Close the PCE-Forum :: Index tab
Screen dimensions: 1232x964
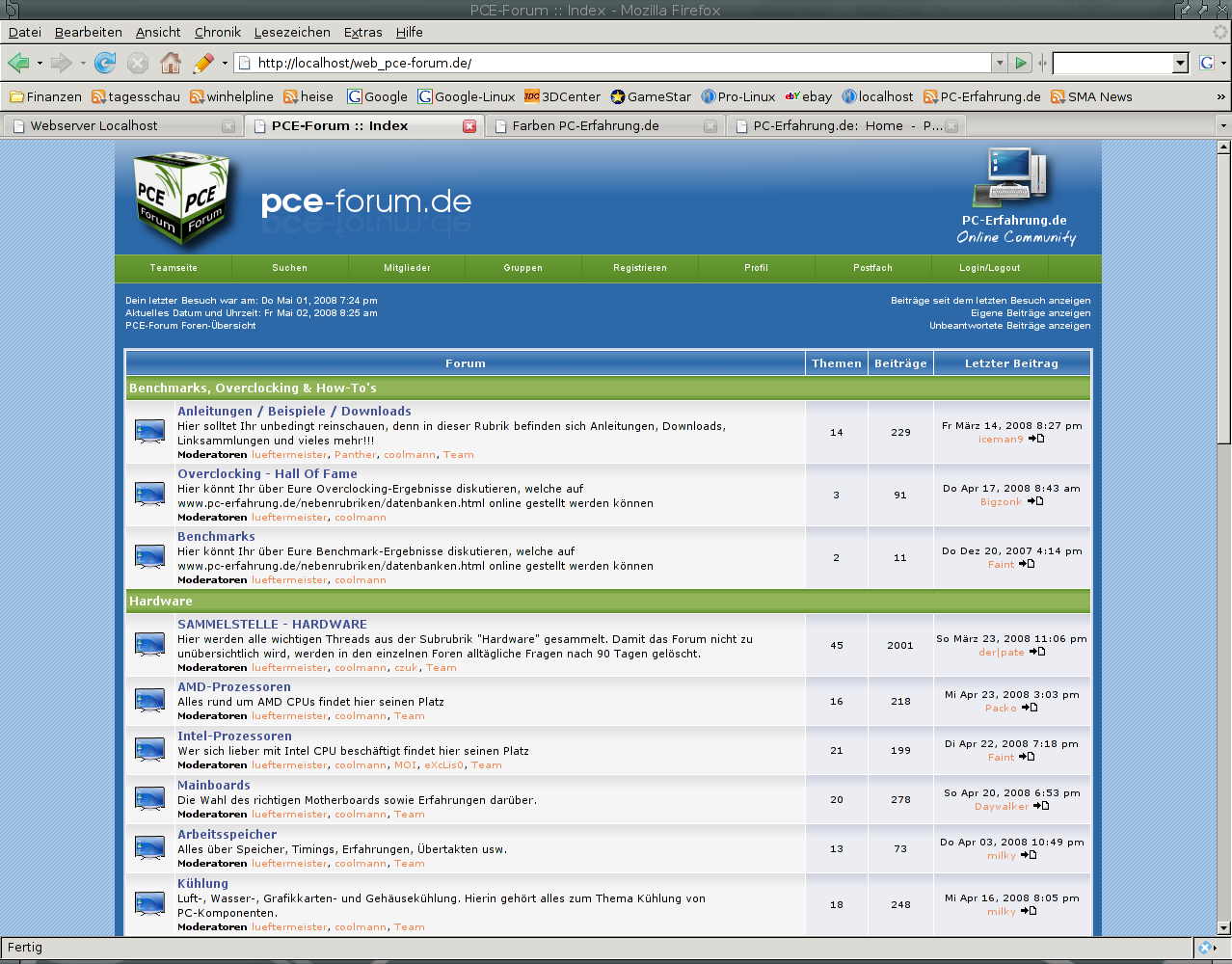pyautogui.click(x=469, y=126)
